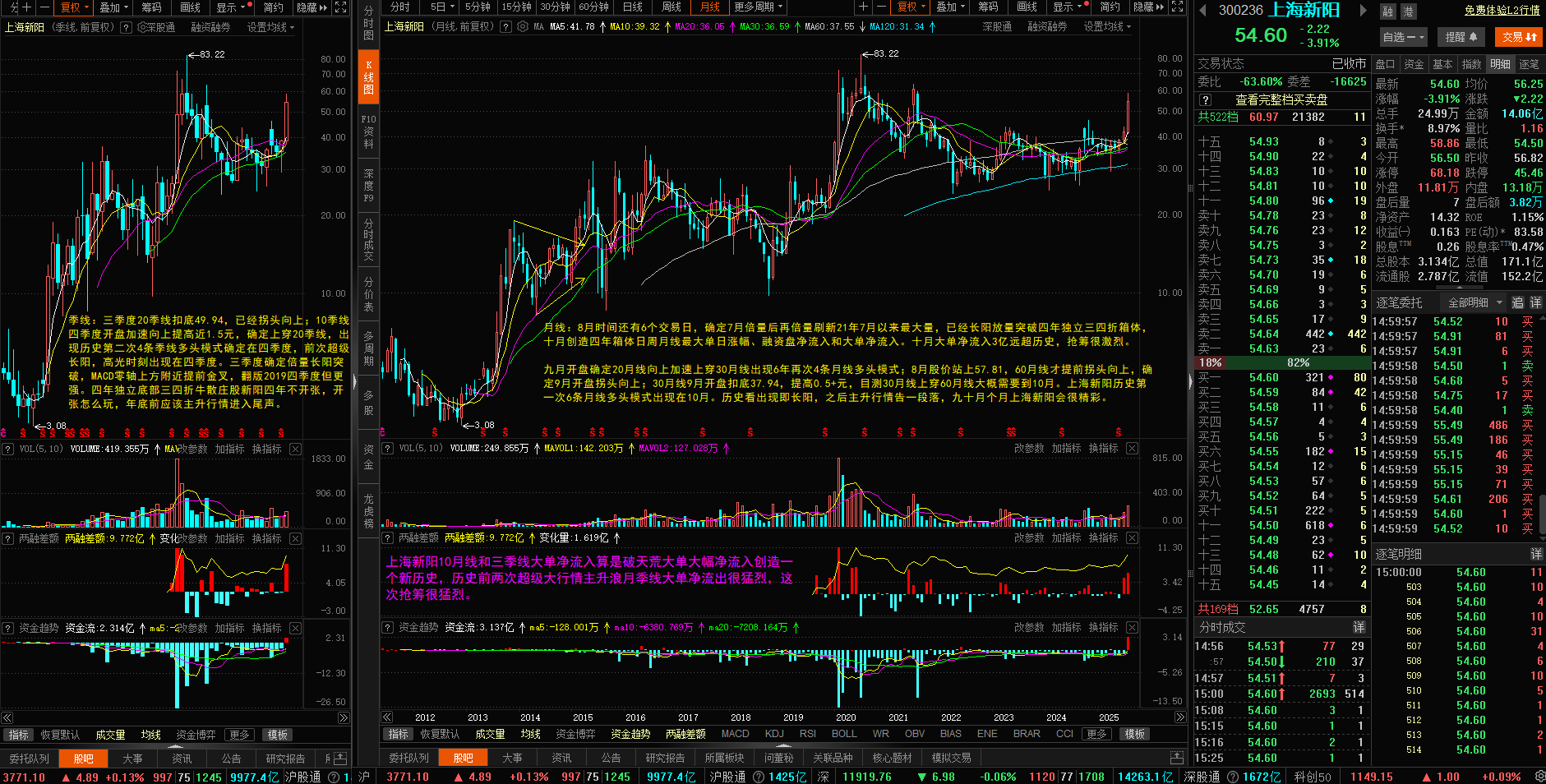Toggle RSI indicator on monthly chart
Viewport: 1546px width, 784px height.
click(x=808, y=734)
